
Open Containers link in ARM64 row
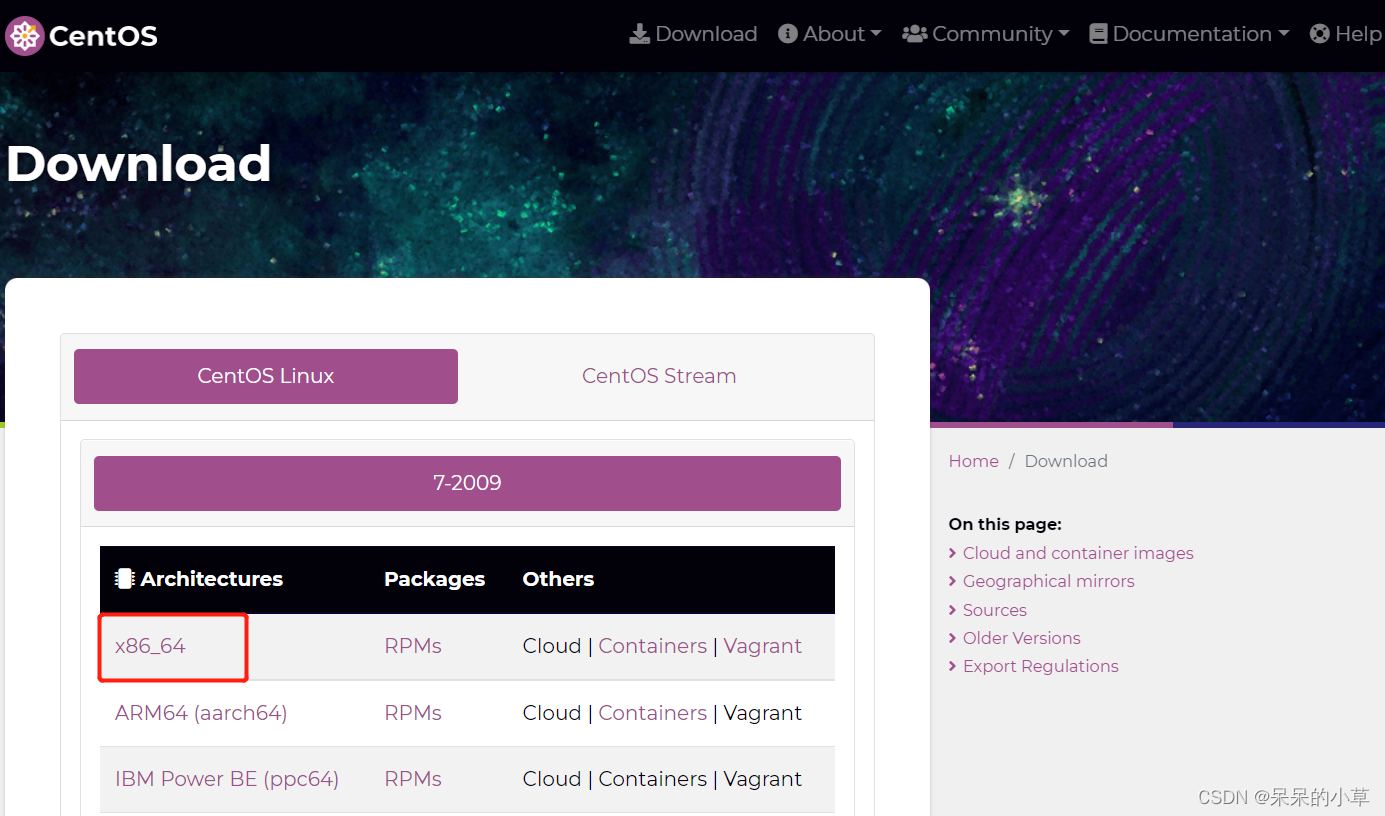653,713
